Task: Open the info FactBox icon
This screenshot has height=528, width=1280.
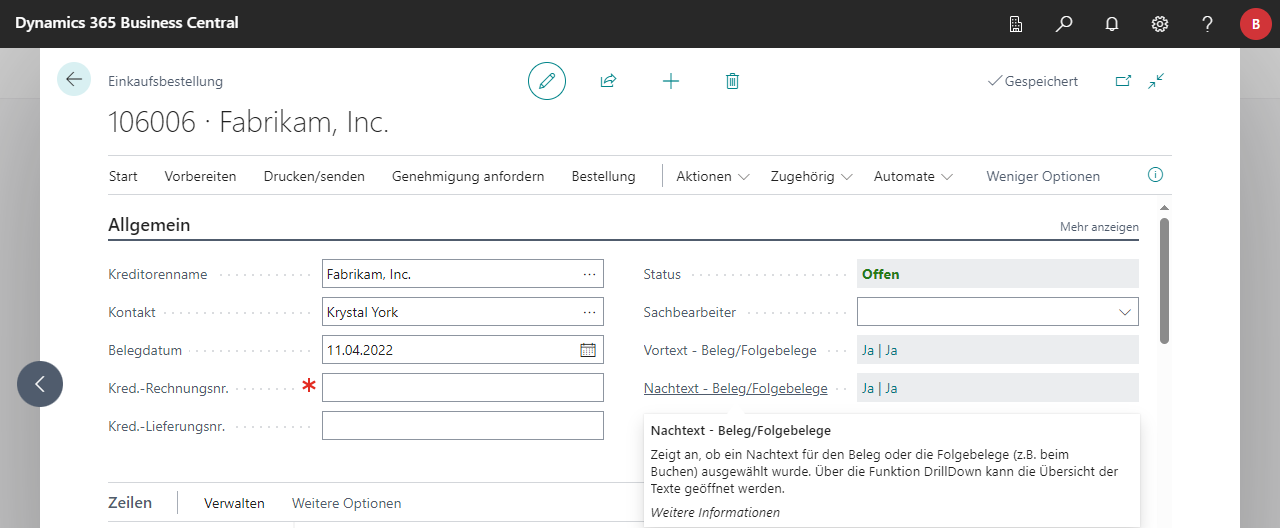Action: [1155, 175]
